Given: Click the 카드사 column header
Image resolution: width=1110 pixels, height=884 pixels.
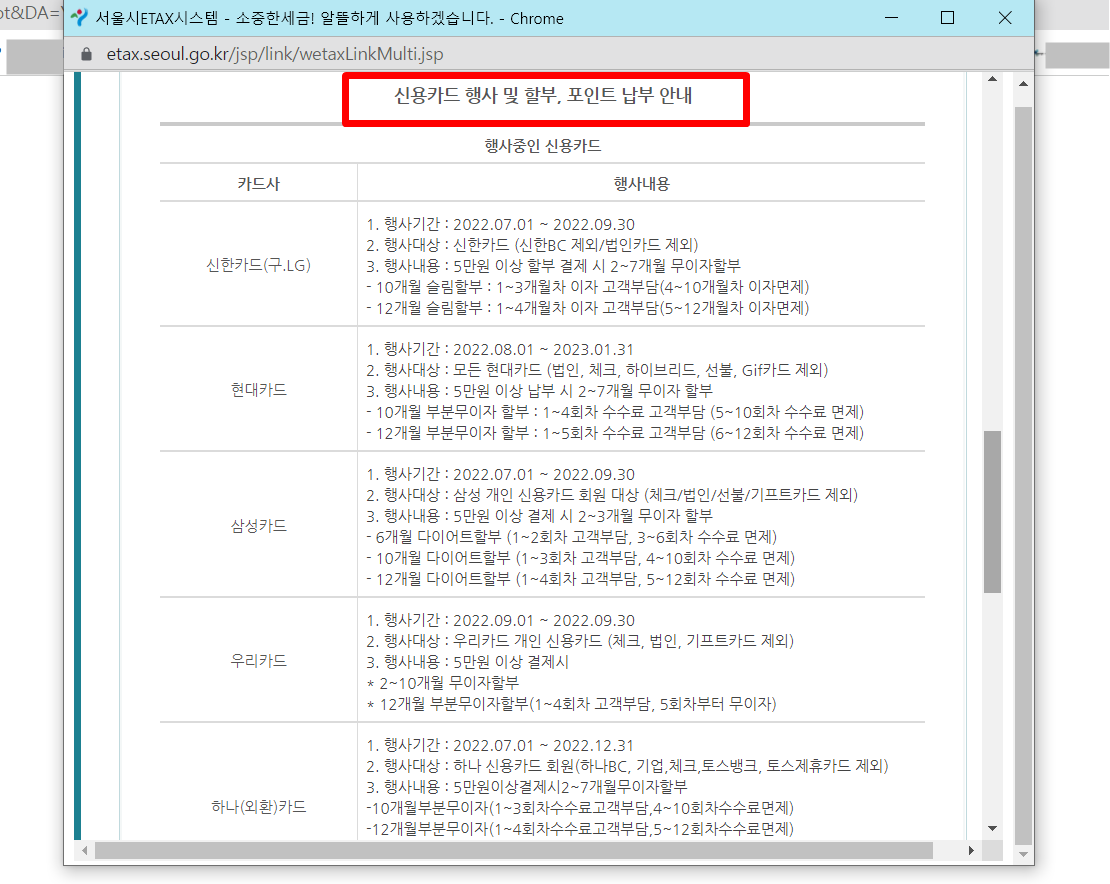Looking at the screenshot, I should 258,184.
